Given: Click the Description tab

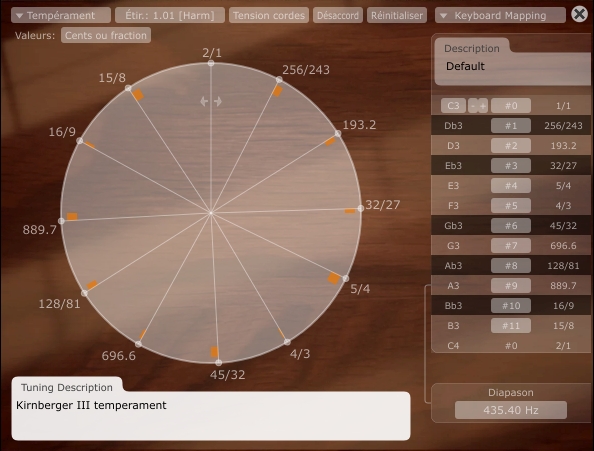Looking at the screenshot, I should (x=472, y=48).
